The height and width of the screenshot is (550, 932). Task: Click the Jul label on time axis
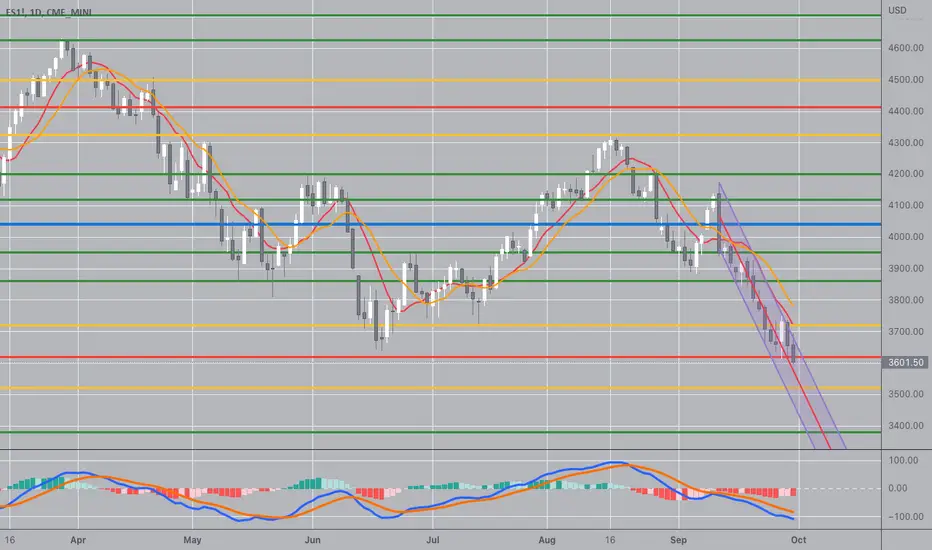(x=433, y=540)
